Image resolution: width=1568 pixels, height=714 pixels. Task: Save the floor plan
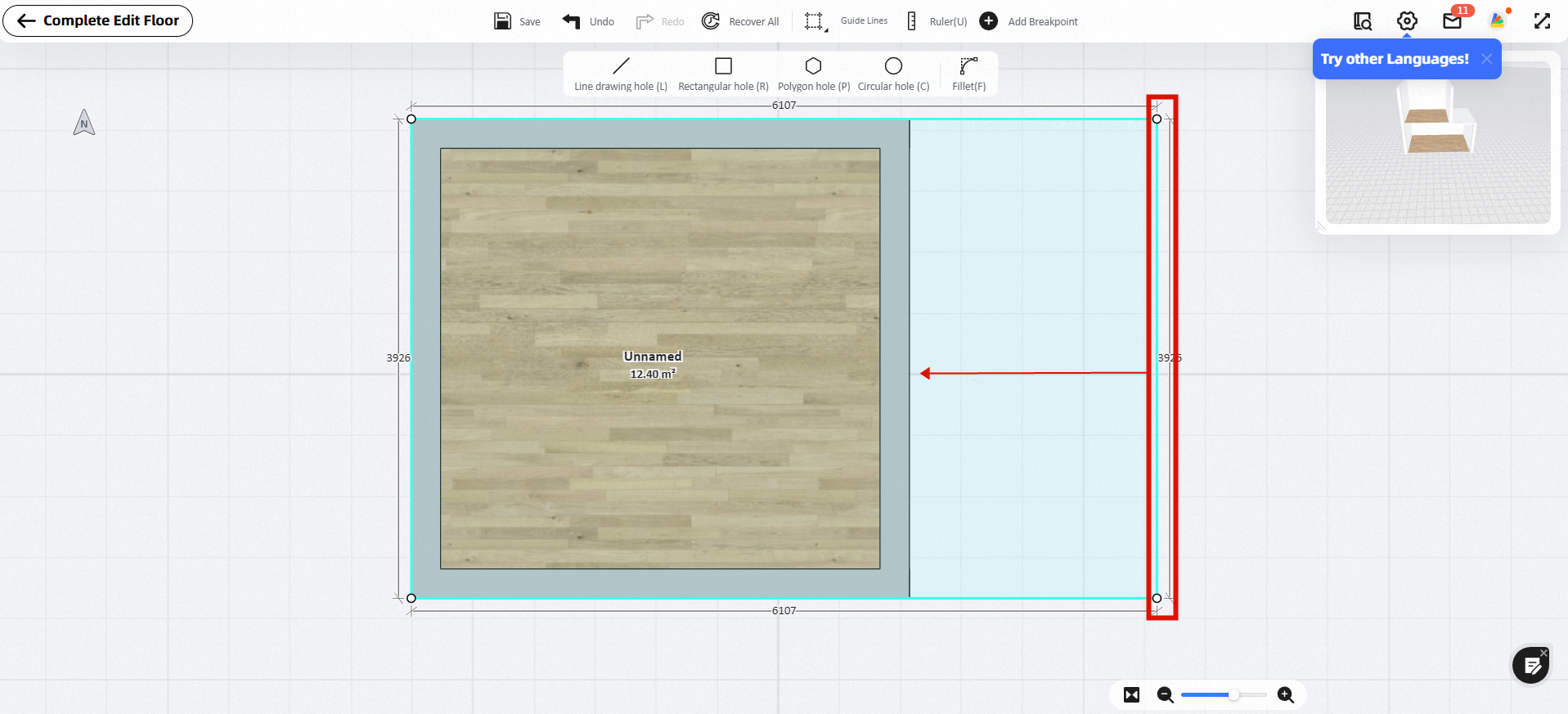[x=517, y=21]
